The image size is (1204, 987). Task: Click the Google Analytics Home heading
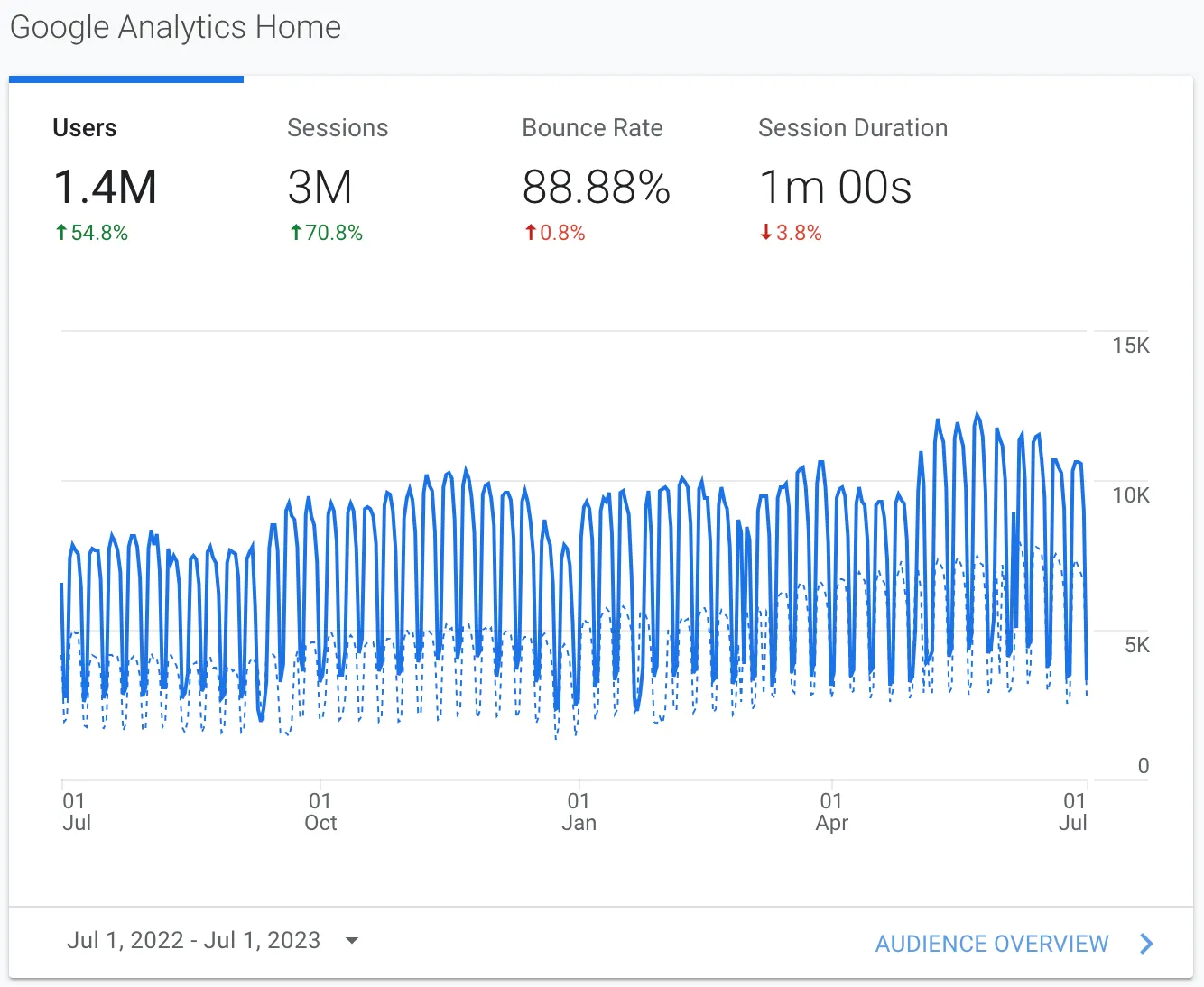click(x=175, y=27)
